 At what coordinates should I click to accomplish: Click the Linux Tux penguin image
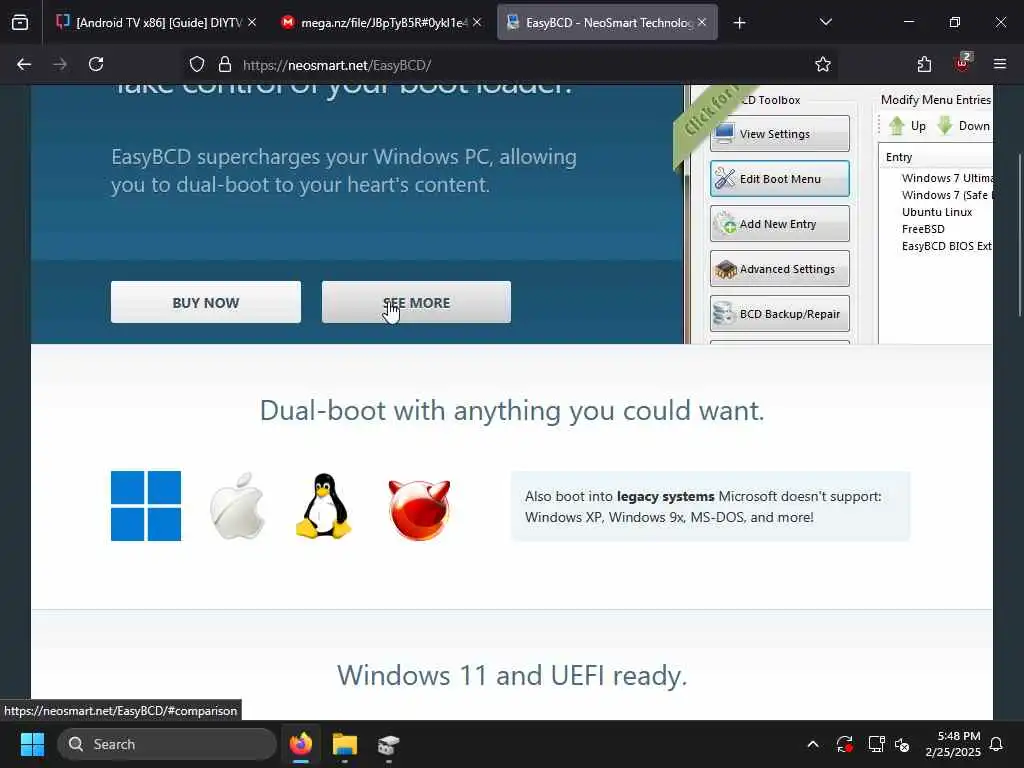tap(324, 506)
